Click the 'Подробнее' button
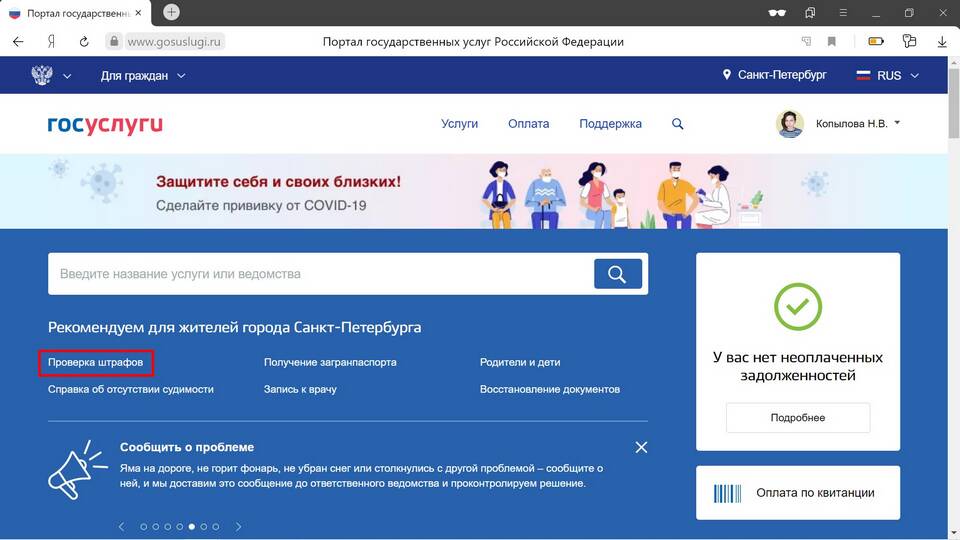 point(798,418)
